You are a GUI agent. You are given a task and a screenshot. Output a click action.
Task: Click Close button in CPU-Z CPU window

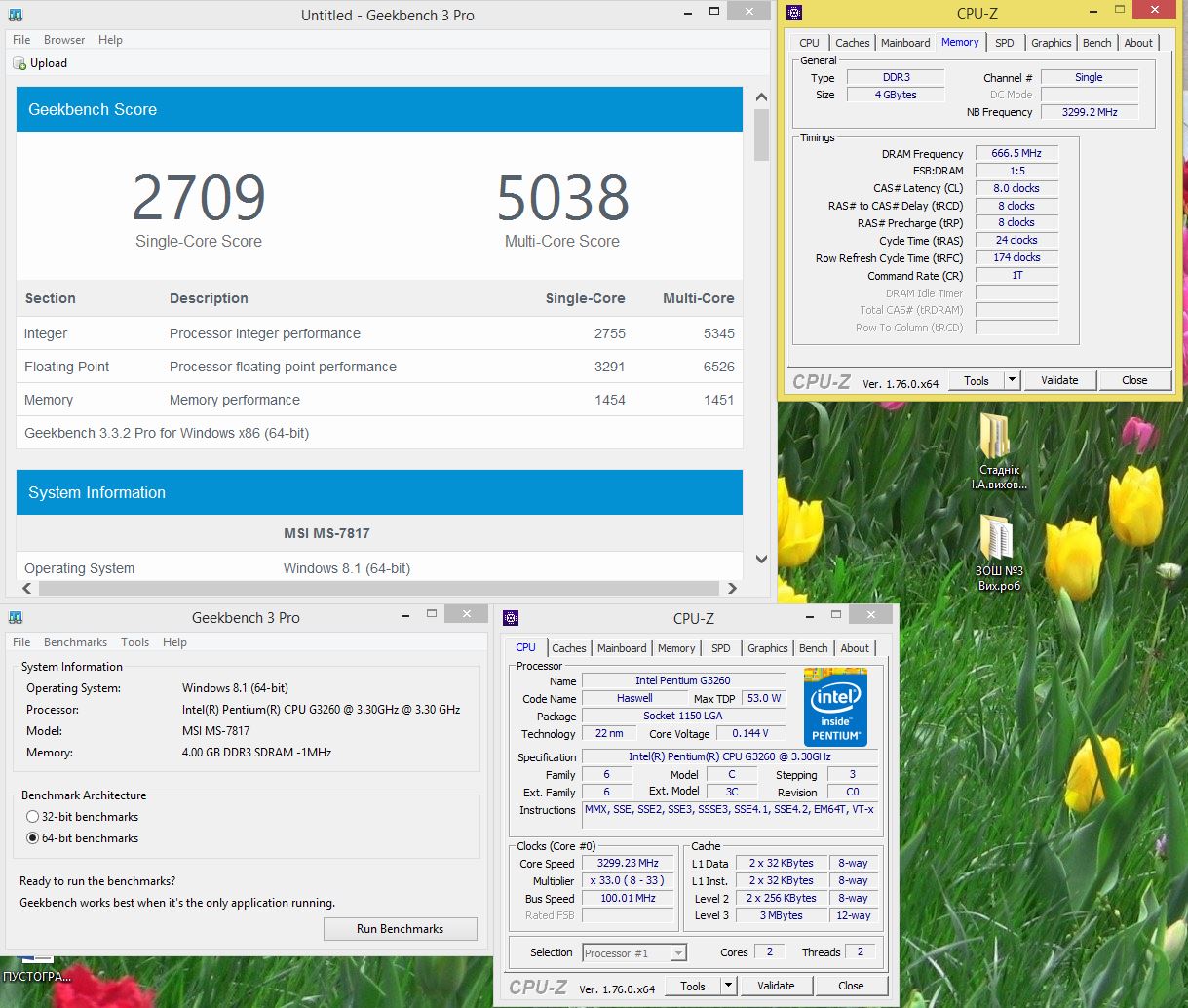coord(851,986)
